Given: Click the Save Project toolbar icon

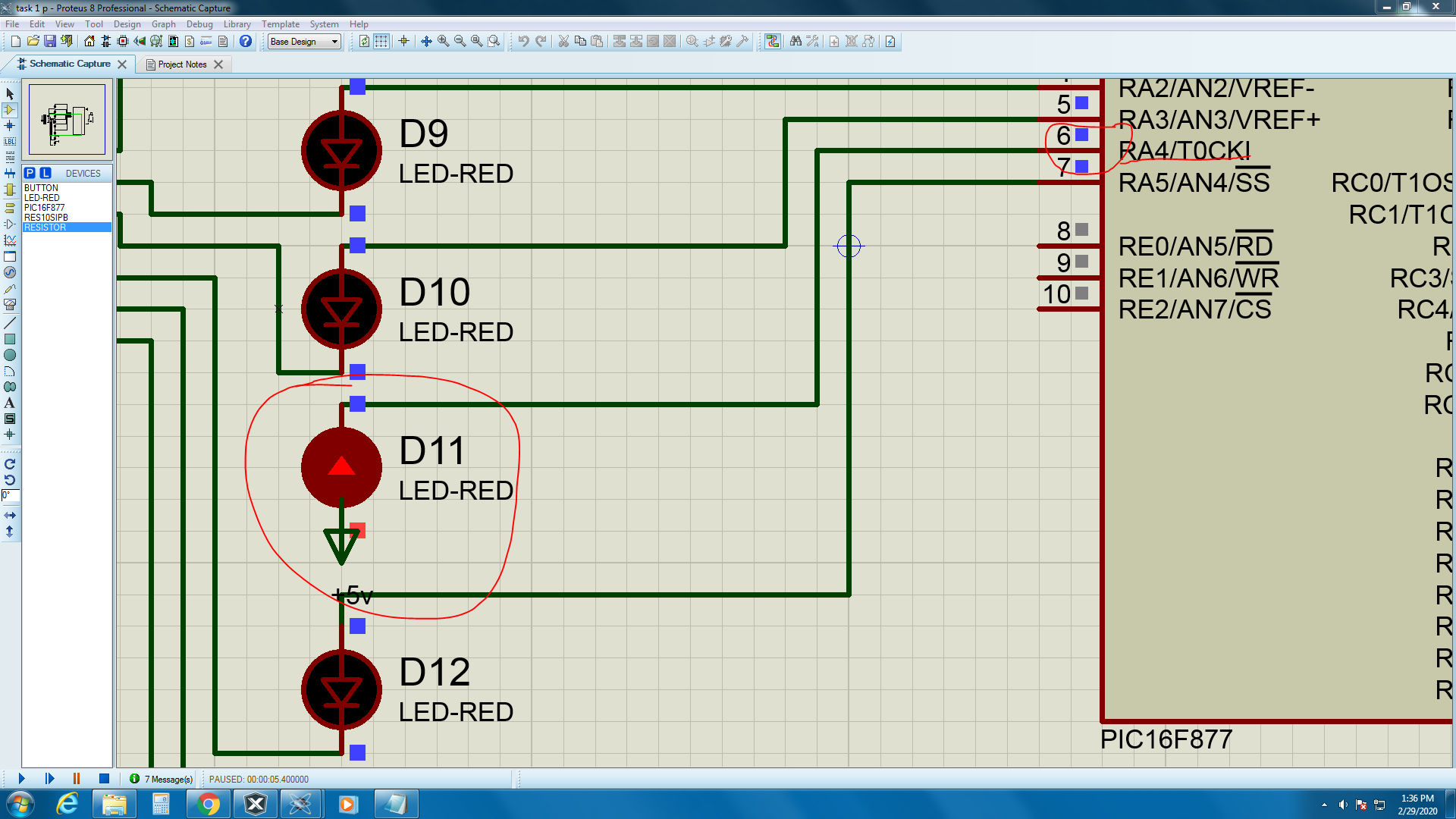Looking at the screenshot, I should pos(50,41).
